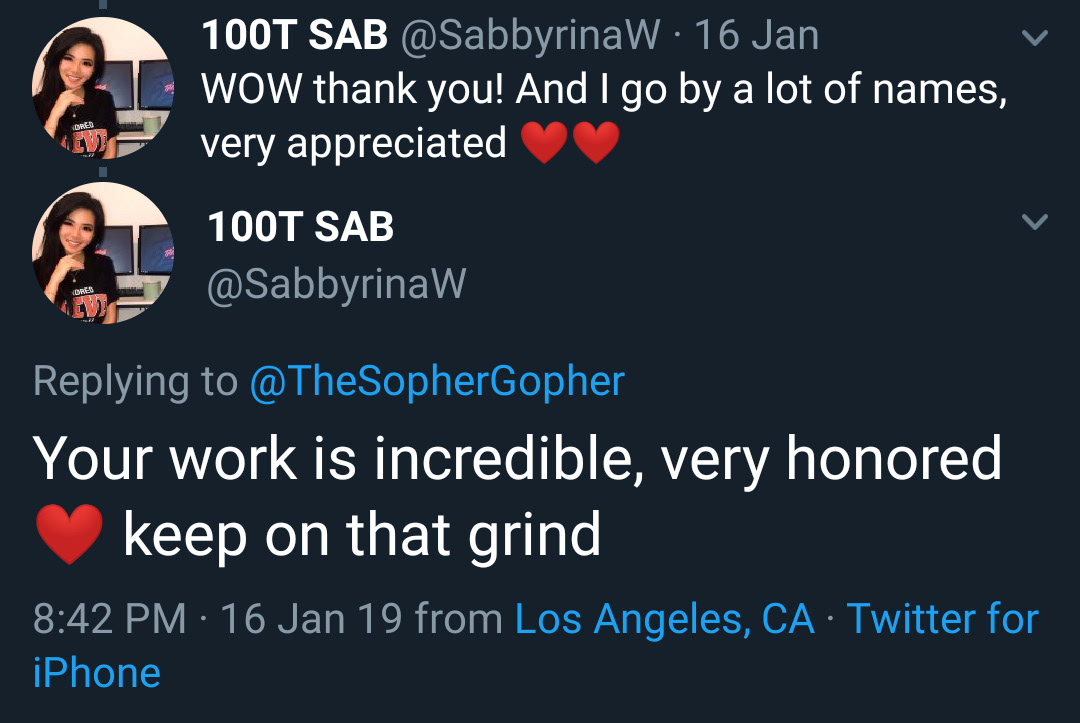1080x723 pixels.
Task: Open the profile photo on the main tweet
Action: coord(103,253)
